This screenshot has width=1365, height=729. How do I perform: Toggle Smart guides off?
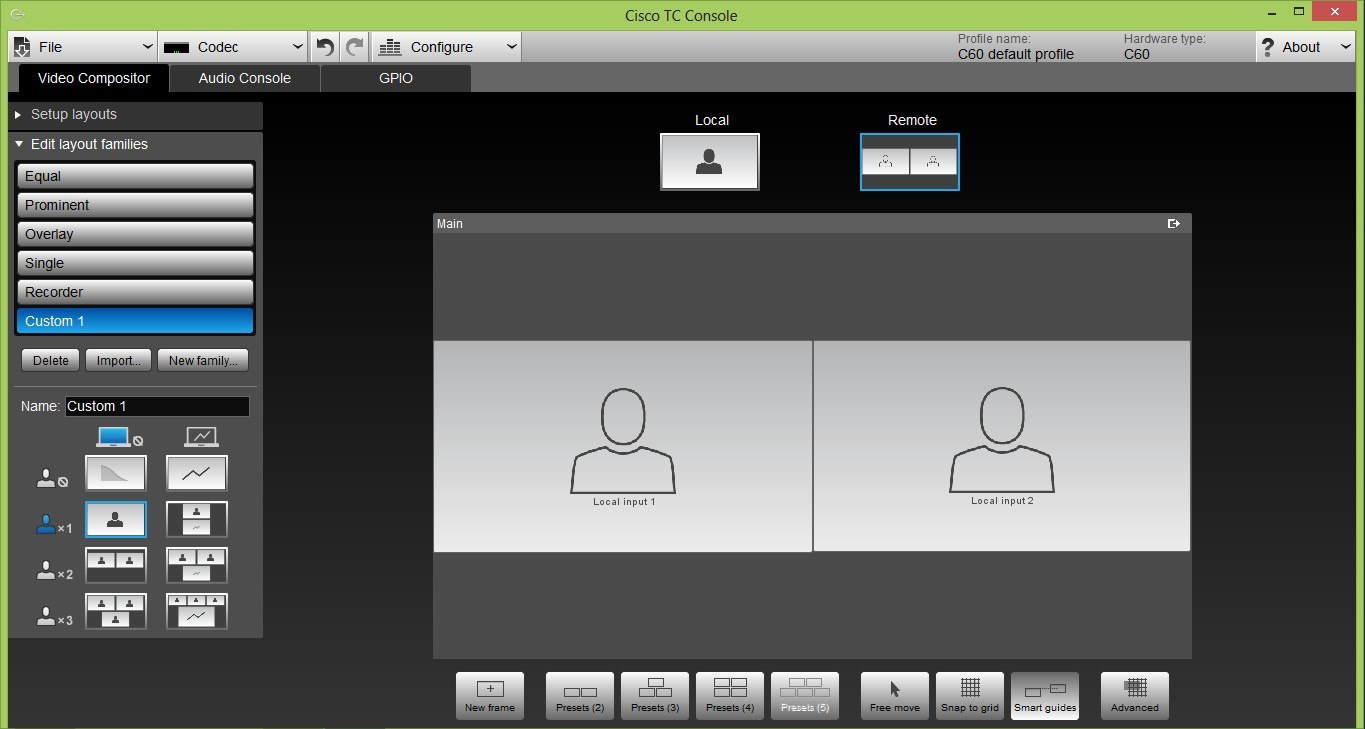[x=1044, y=695]
